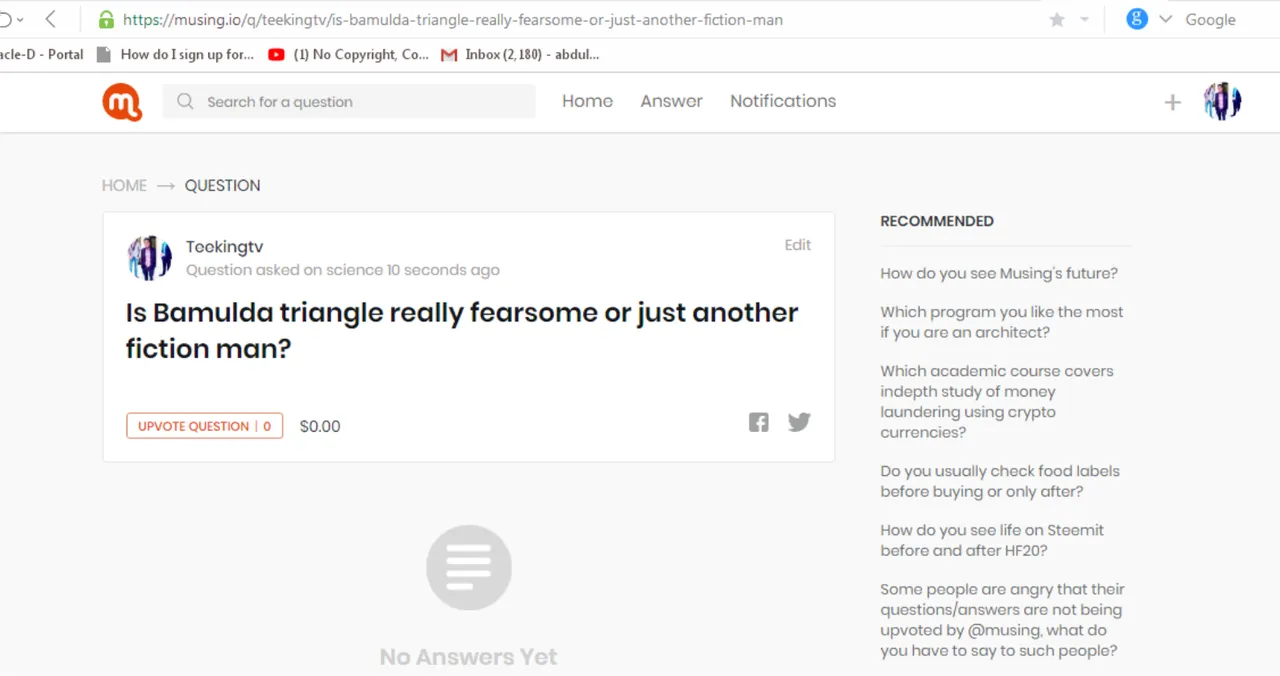
Task: Open the money laundering academic course question
Action: (996, 402)
